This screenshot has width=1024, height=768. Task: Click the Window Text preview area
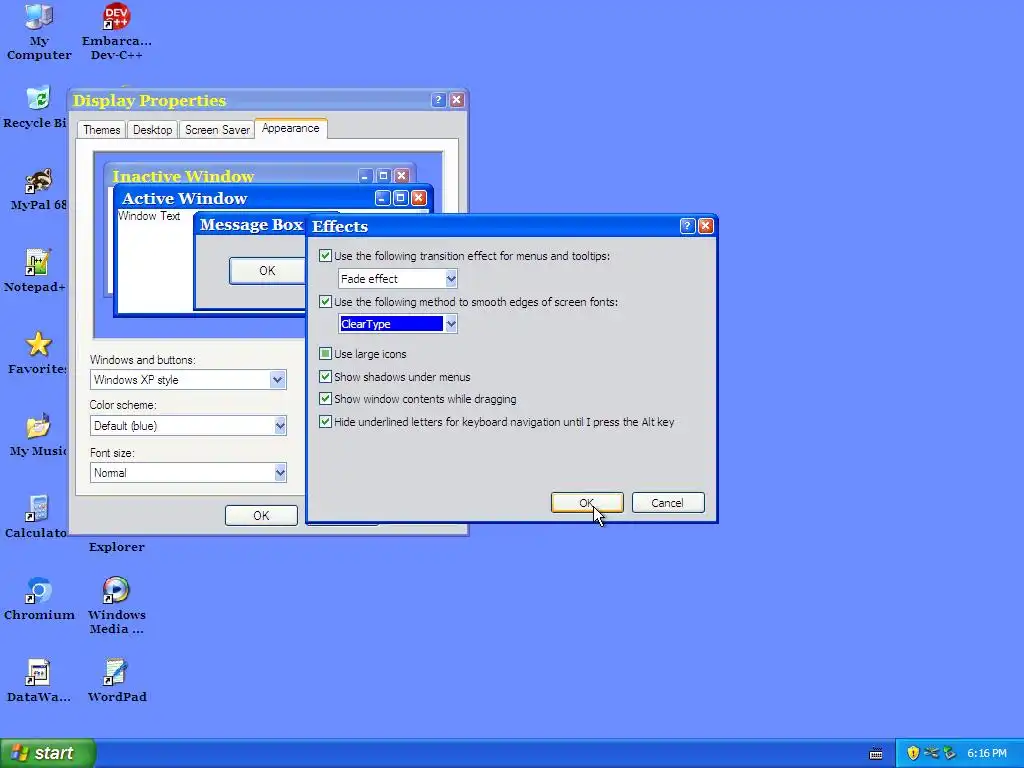[x=149, y=216]
